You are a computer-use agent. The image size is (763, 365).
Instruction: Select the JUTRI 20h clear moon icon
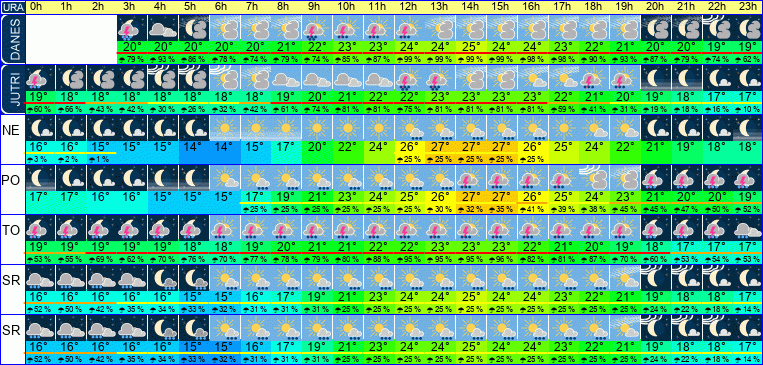click(x=656, y=78)
